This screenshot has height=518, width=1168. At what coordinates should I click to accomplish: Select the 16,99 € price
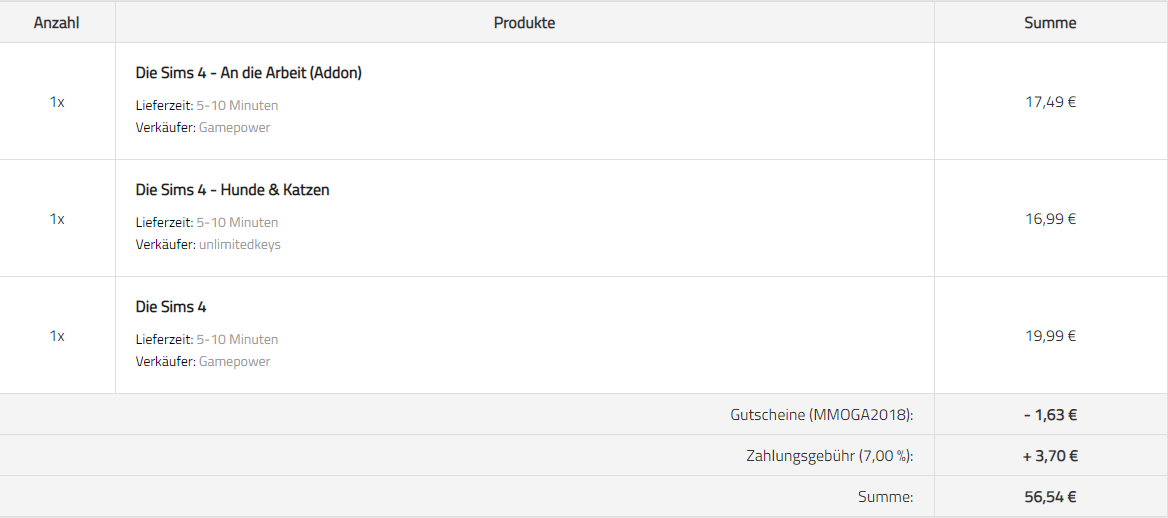coord(1050,219)
